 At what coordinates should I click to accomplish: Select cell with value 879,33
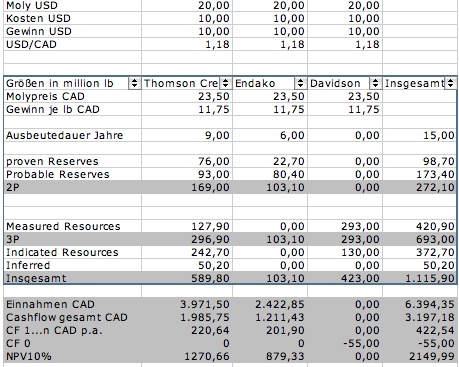tap(270, 356)
